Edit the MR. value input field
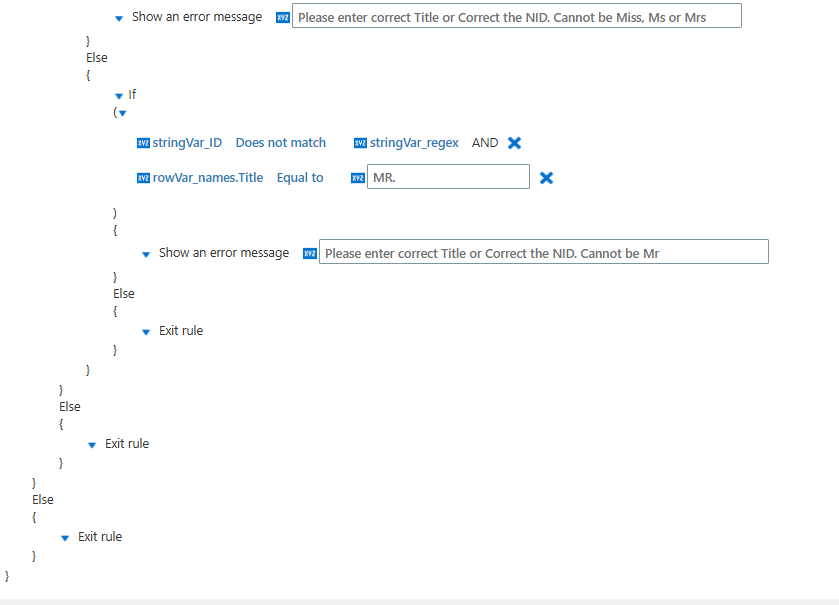 [448, 177]
